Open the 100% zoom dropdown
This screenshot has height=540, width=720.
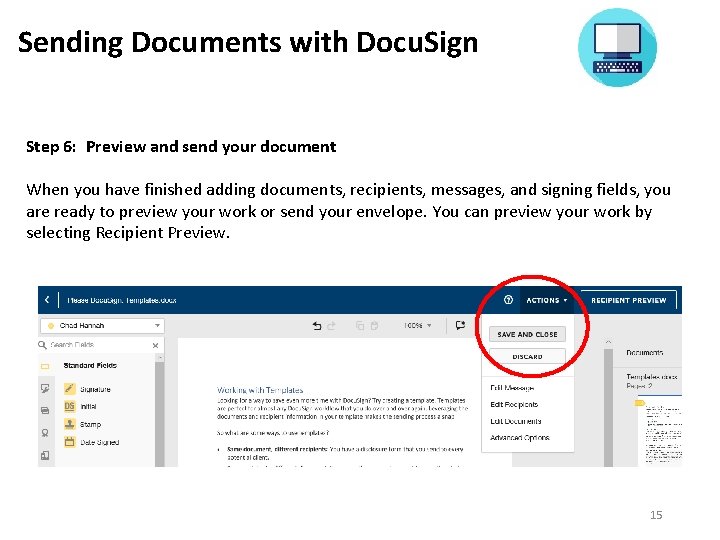point(417,325)
